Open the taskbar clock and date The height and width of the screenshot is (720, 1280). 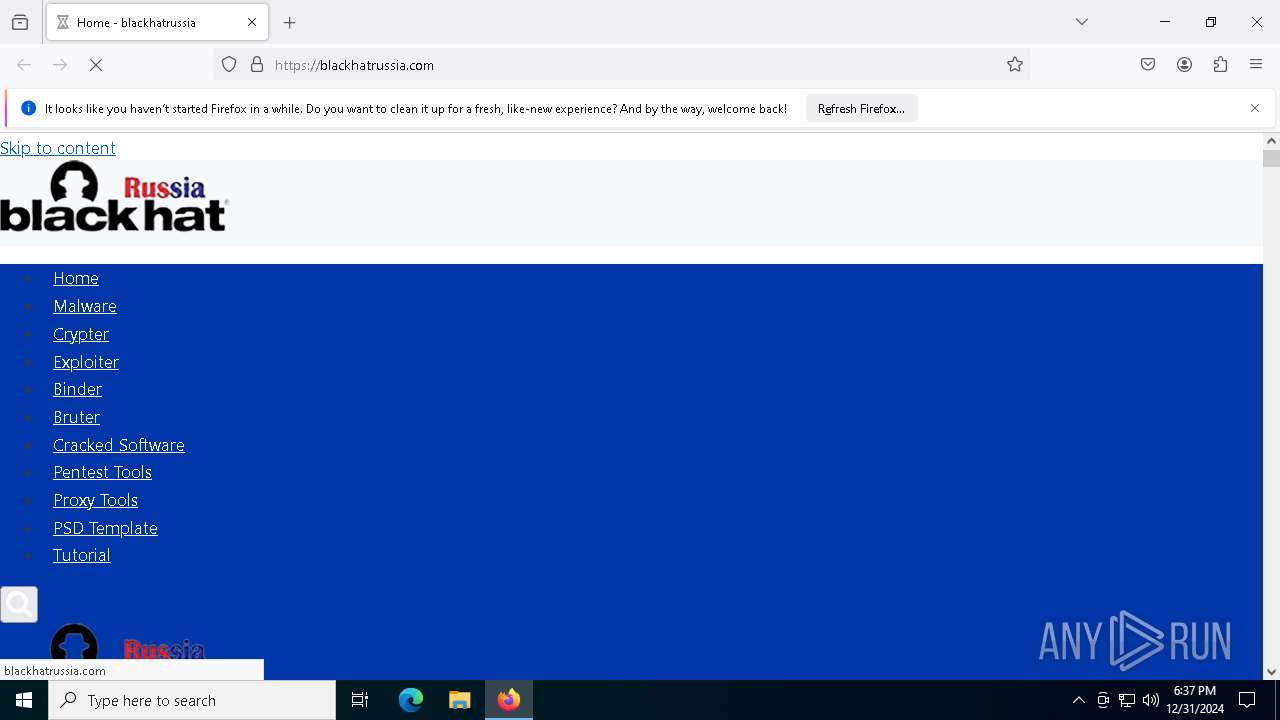[x=1195, y=700]
